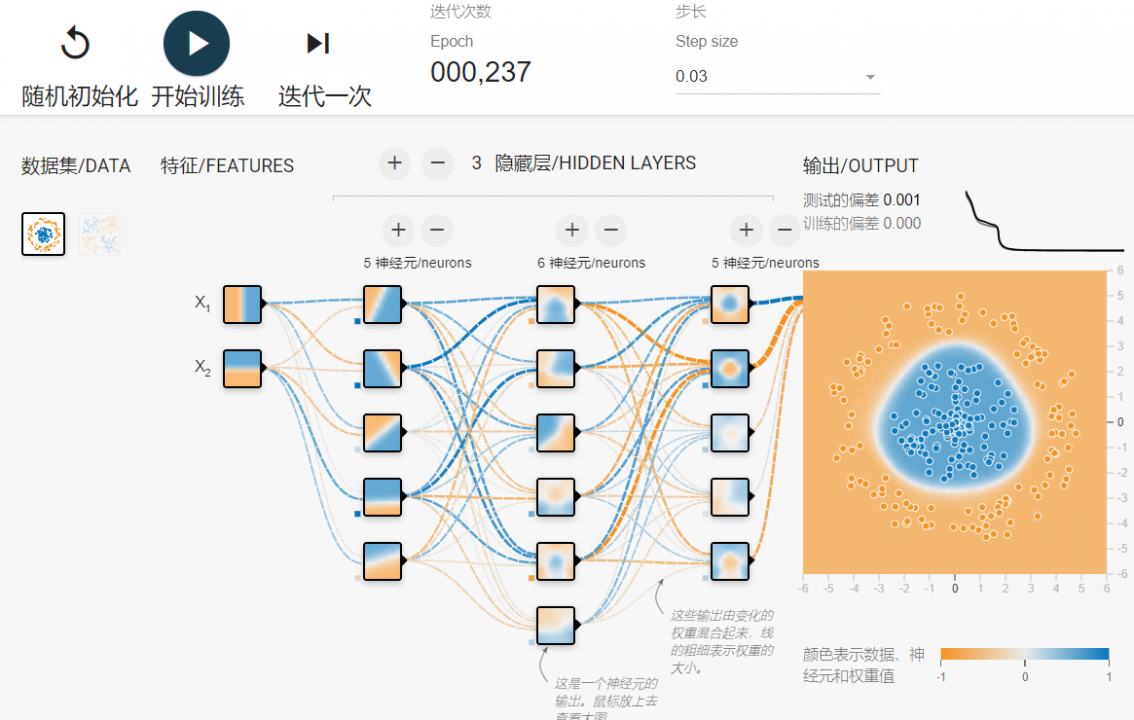Add neuron to first hidden layer
Viewport: 1134px width, 720px height.
pyautogui.click(x=398, y=231)
